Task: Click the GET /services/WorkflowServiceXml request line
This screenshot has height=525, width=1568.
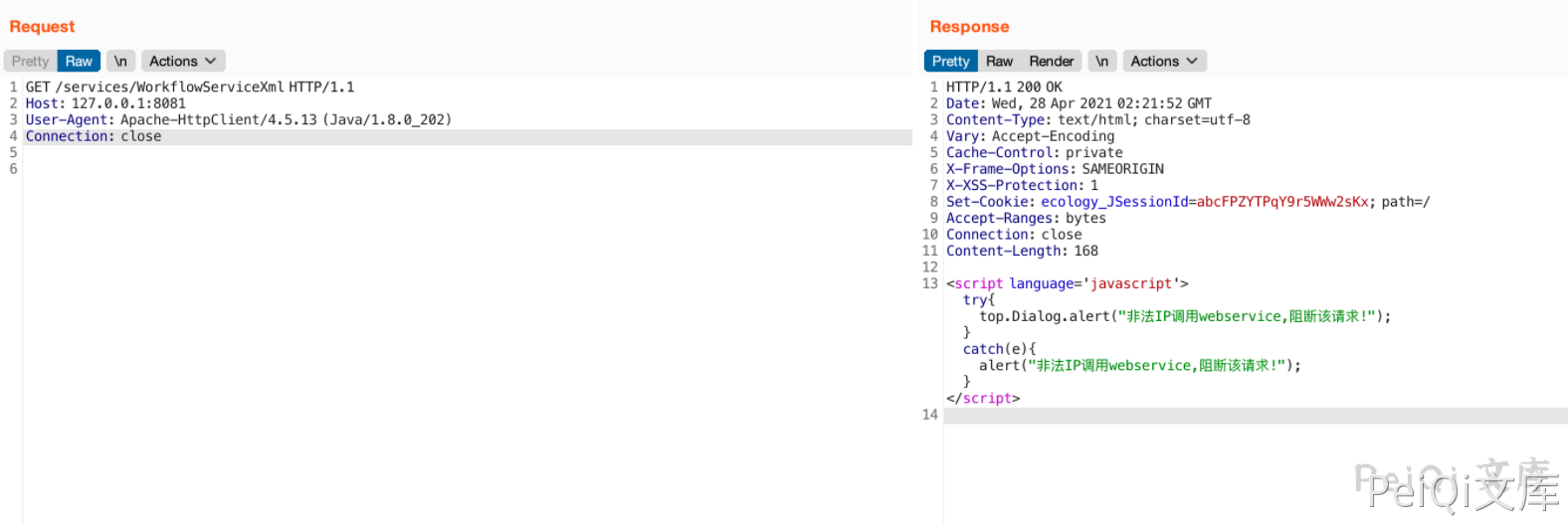Action: (x=189, y=87)
